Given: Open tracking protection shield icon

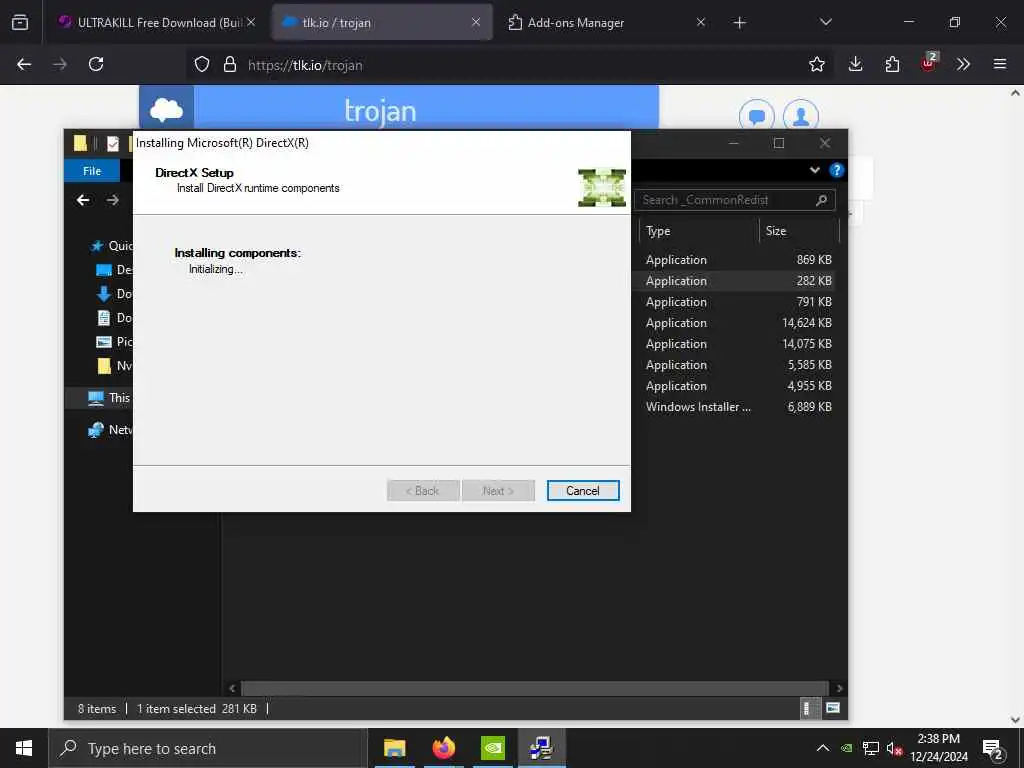Looking at the screenshot, I should pos(202,65).
